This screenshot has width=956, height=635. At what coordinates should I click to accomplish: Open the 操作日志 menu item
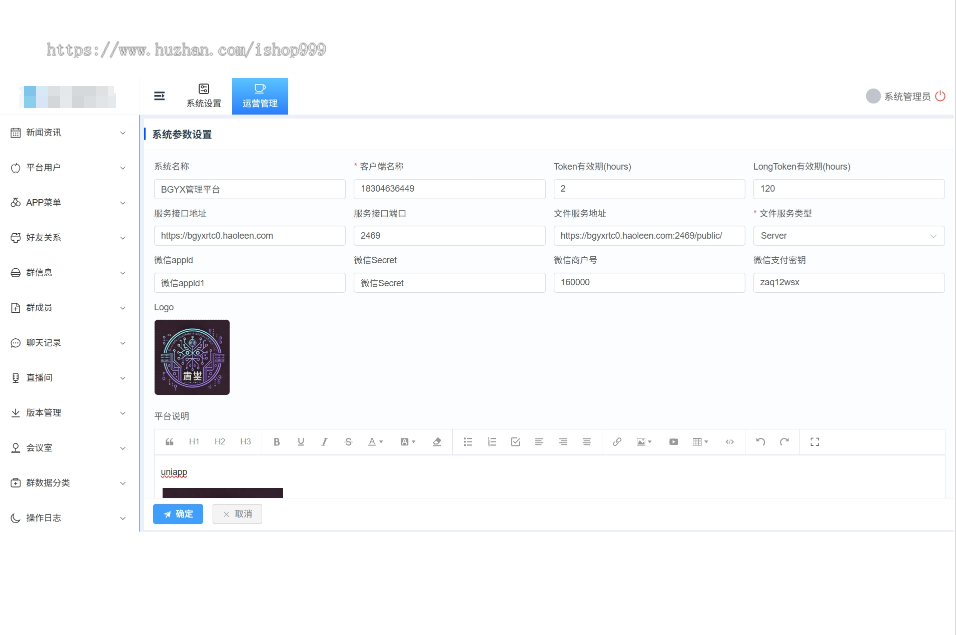coord(69,518)
